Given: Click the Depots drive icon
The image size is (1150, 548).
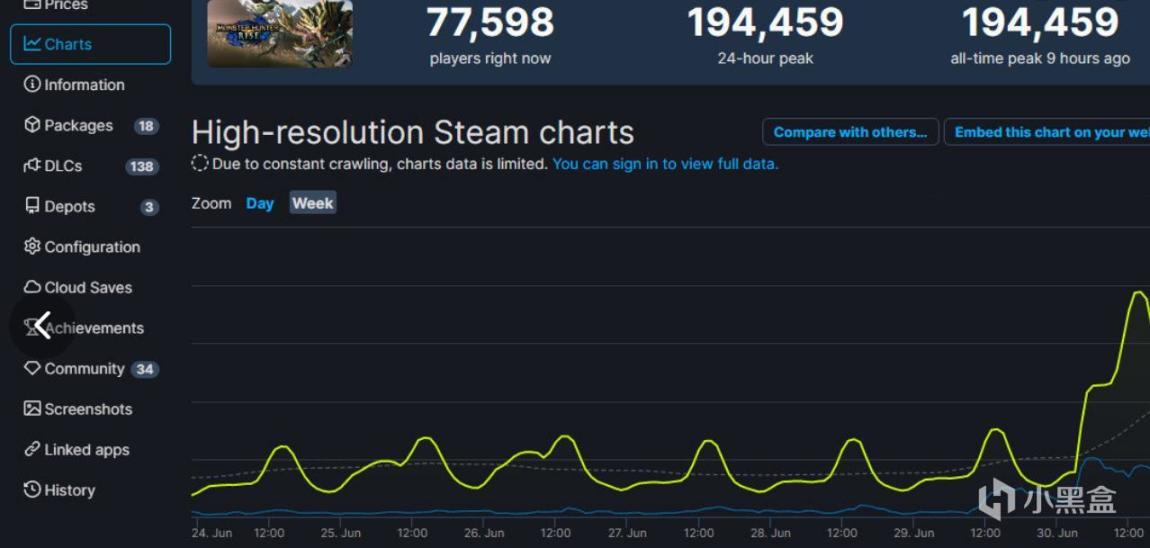Looking at the screenshot, I should [32, 206].
